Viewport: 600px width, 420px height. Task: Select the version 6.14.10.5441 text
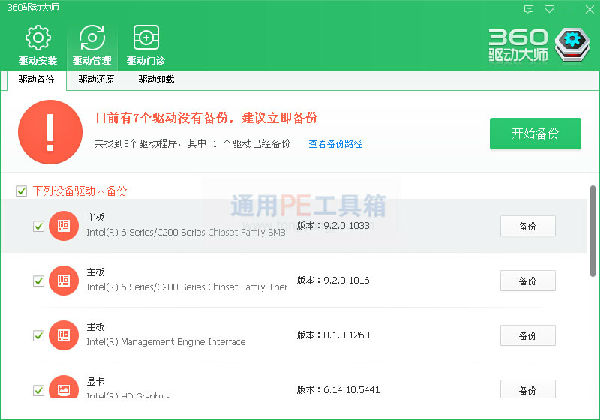(x=338, y=390)
